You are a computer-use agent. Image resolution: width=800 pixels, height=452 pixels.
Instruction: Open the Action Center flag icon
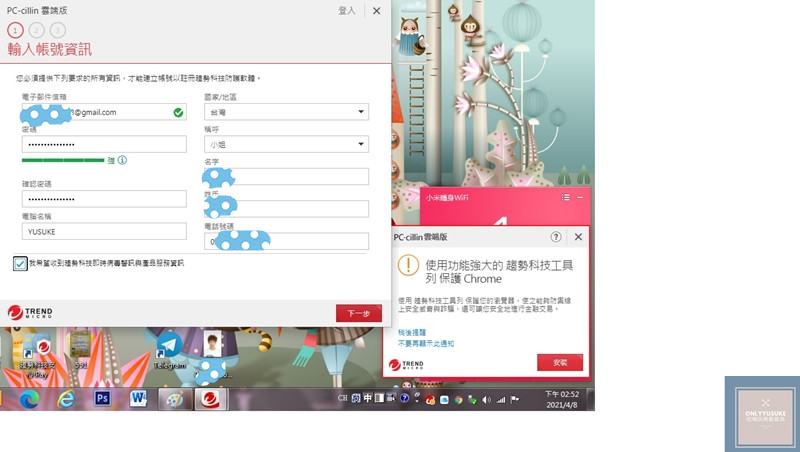(x=514, y=399)
